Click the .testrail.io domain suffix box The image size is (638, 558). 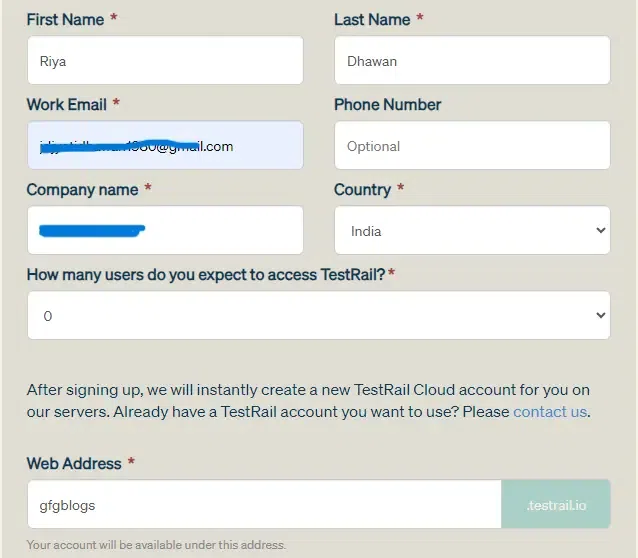tap(556, 505)
